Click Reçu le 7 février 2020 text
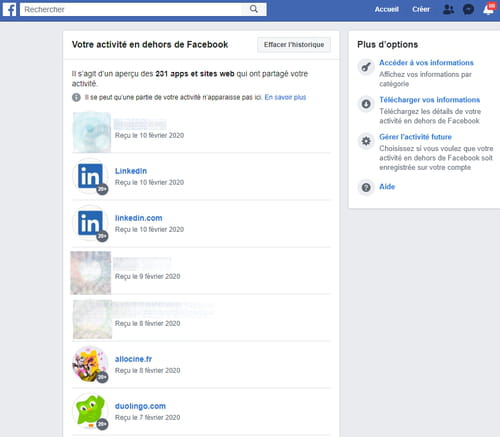 tap(148, 417)
